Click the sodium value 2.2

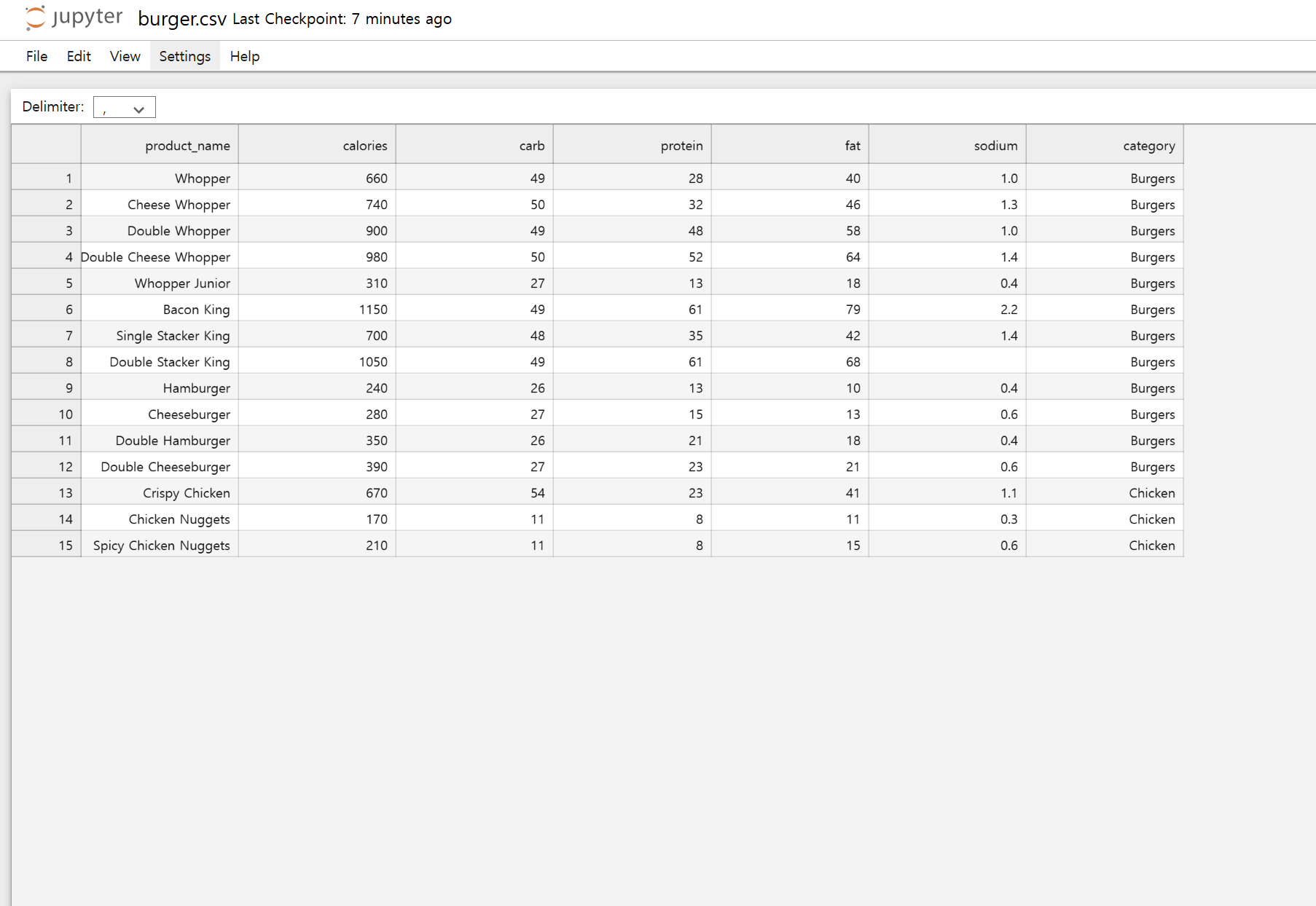pos(947,309)
